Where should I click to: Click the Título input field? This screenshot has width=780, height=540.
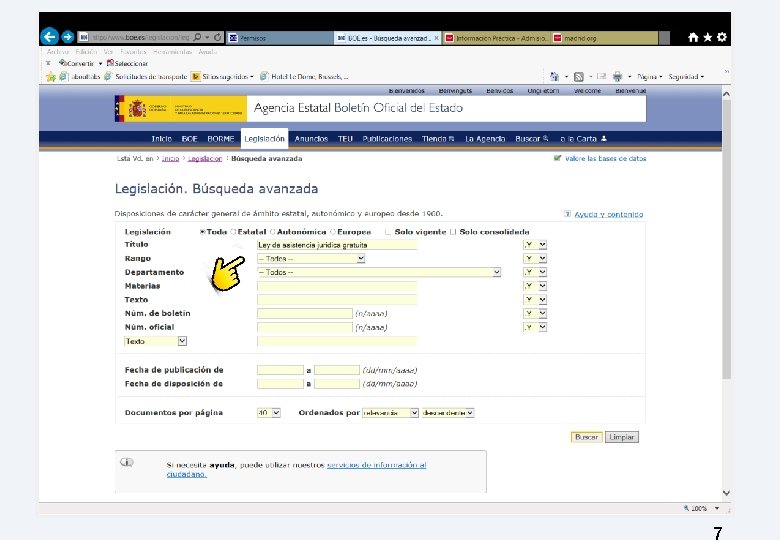tap(337, 245)
